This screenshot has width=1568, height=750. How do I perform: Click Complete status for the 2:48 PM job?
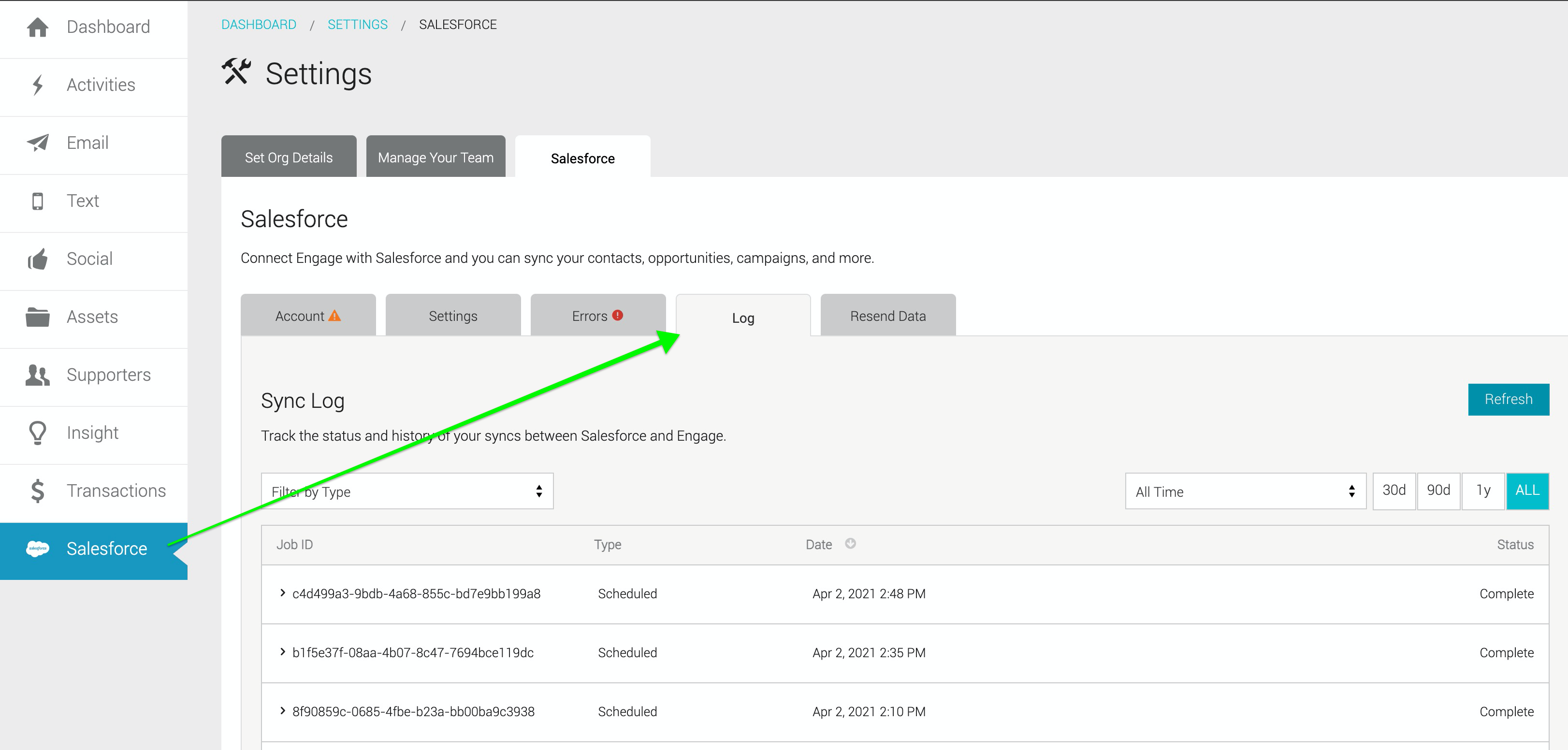[1507, 593]
